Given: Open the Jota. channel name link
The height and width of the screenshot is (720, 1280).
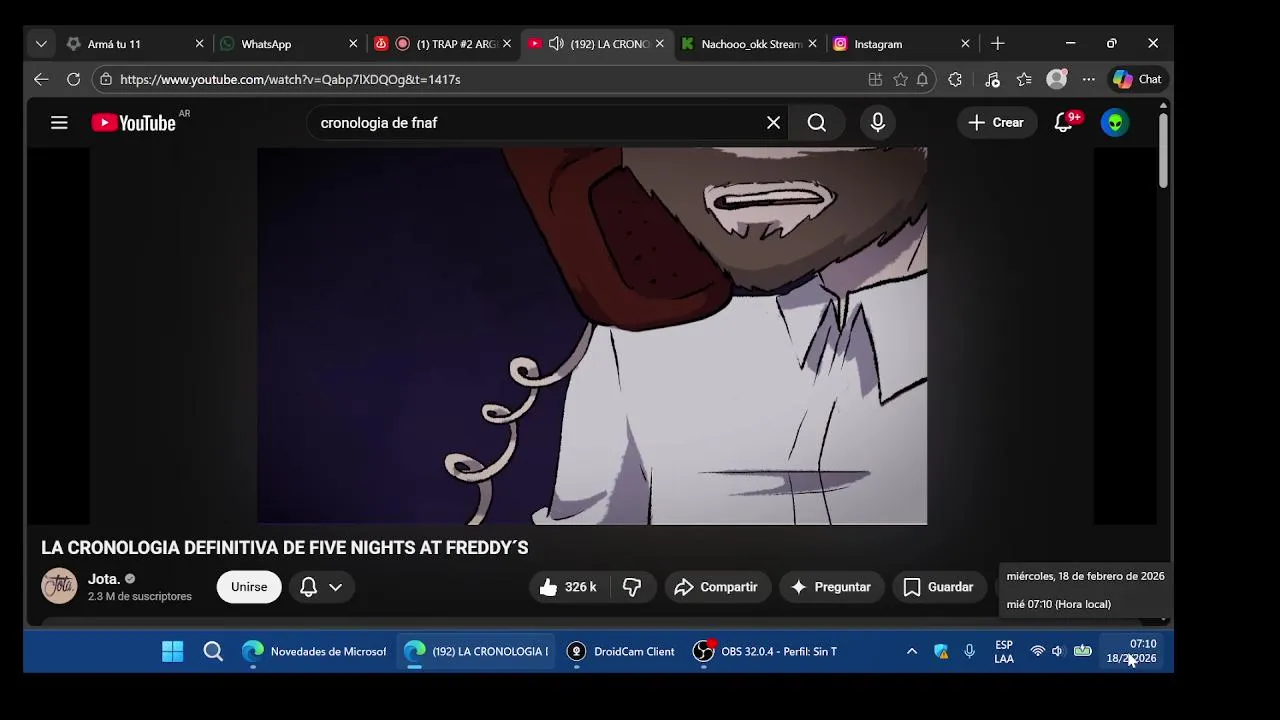Looking at the screenshot, I should (104, 579).
